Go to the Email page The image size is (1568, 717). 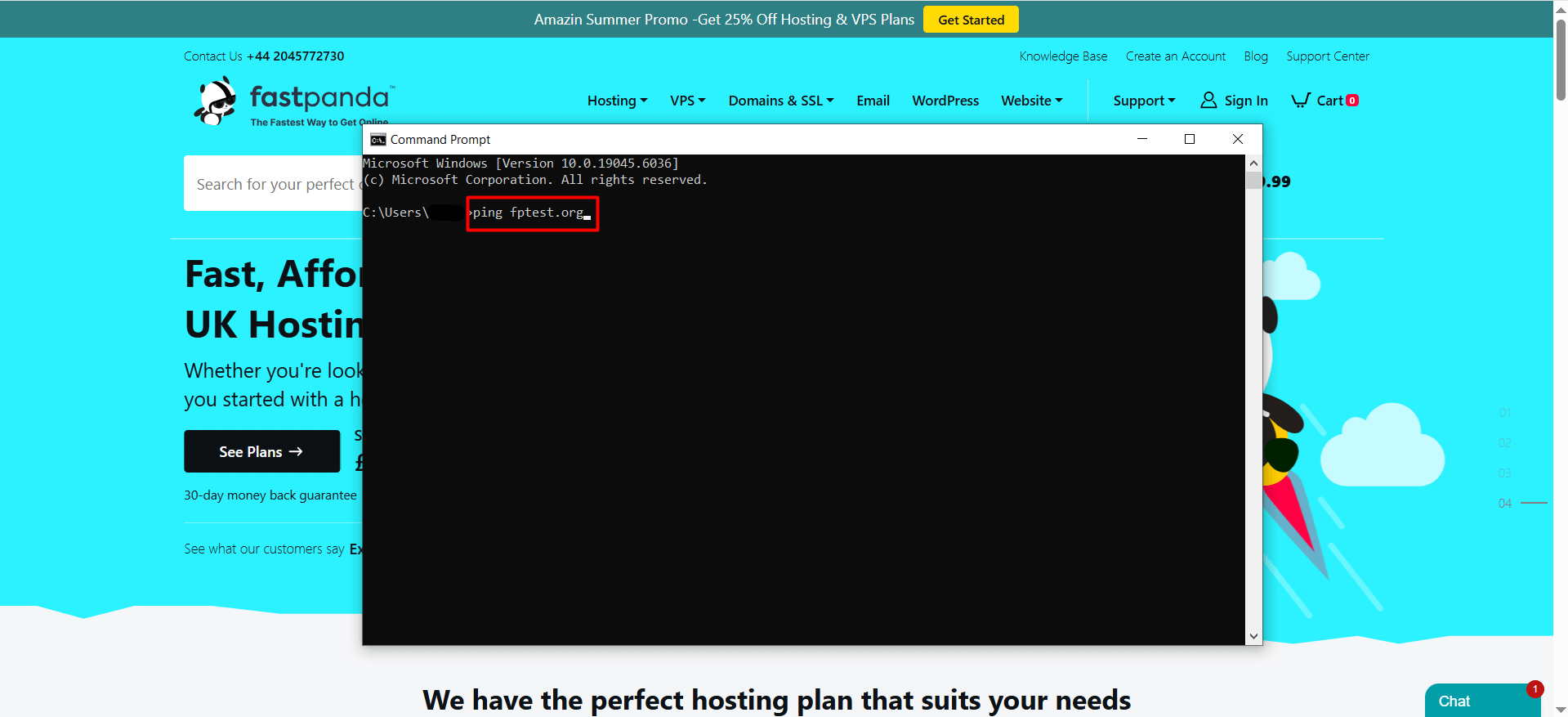point(873,101)
